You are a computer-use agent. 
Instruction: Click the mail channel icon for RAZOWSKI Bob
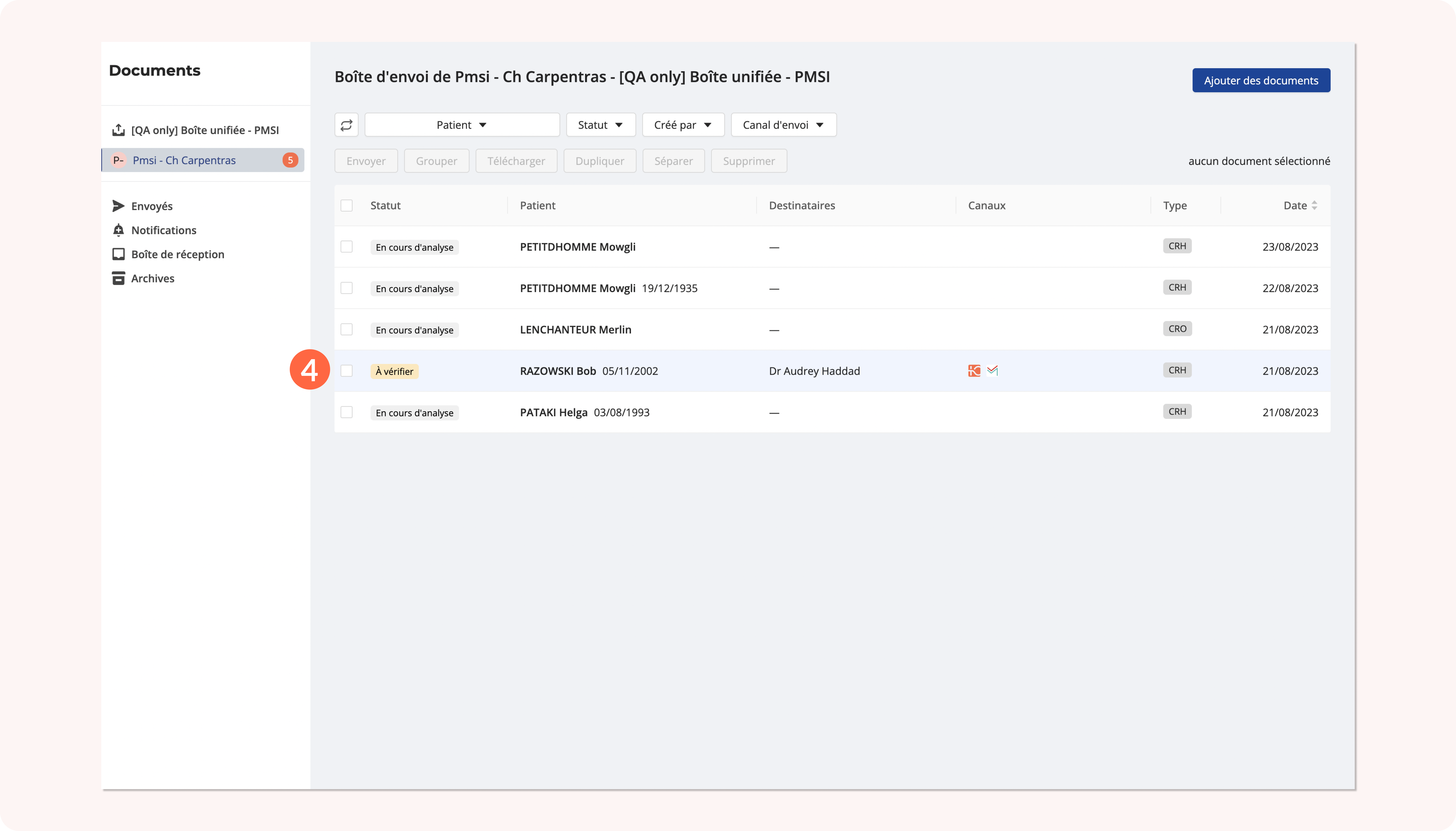pyautogui.click(x=993, y=371)
